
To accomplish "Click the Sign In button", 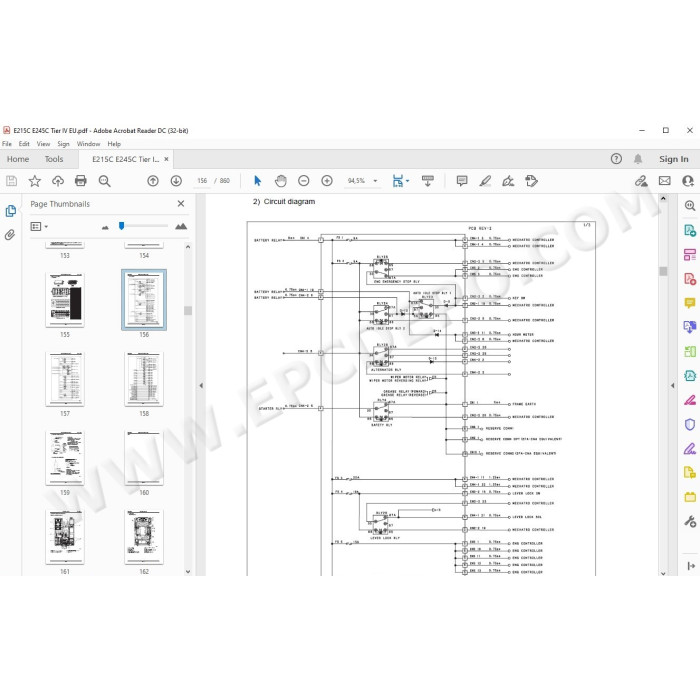I will tap(674, 159).
